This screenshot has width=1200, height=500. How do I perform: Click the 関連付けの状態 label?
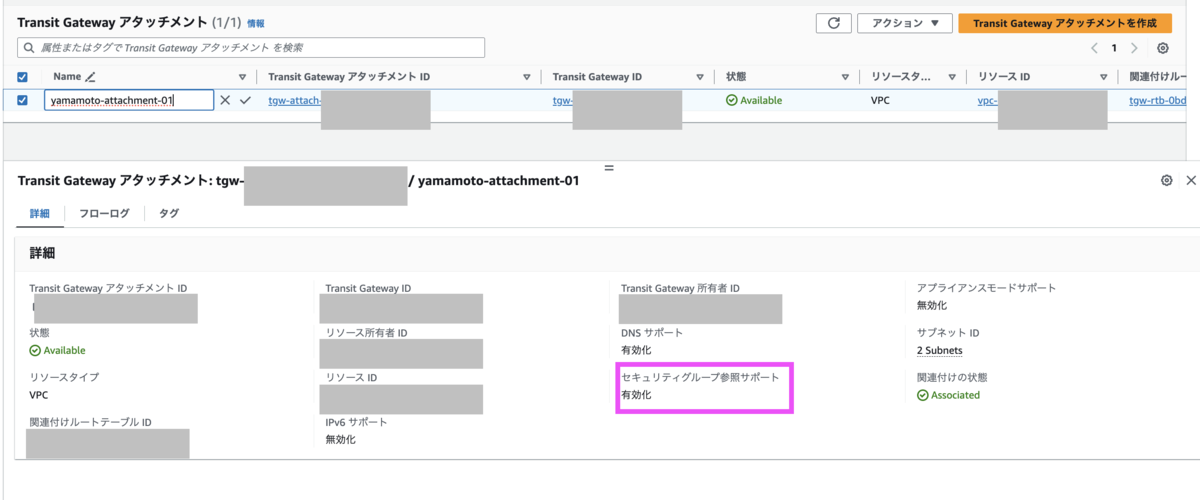(x=952, y=377)
